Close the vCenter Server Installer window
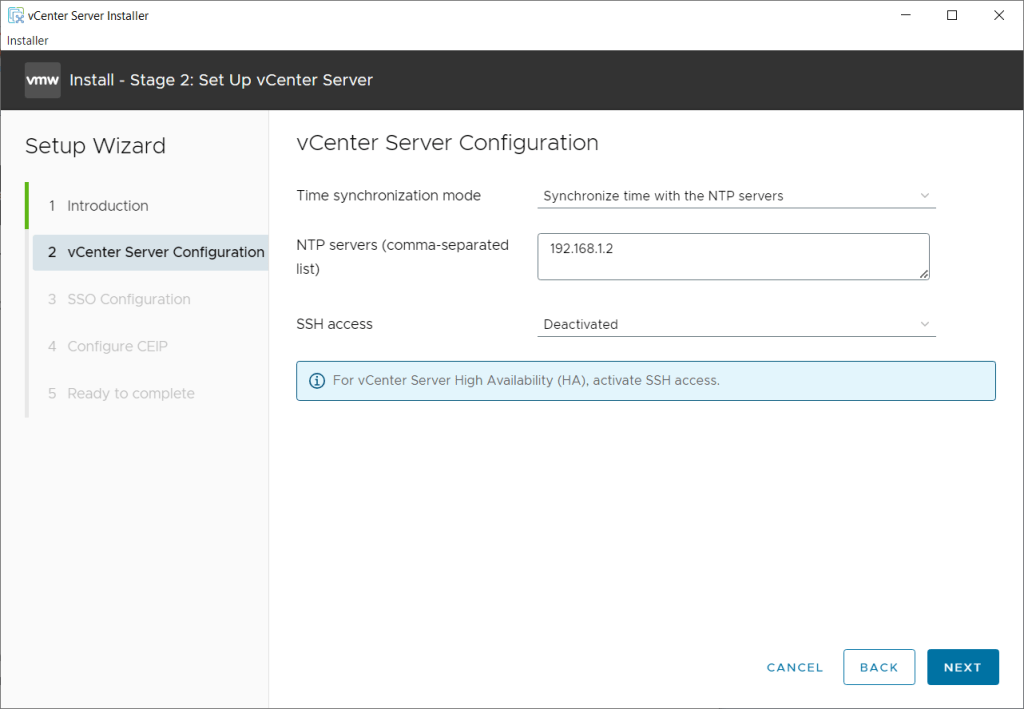Image resolution: width=1024 pixels, height=709 pixels. point(998,15)
